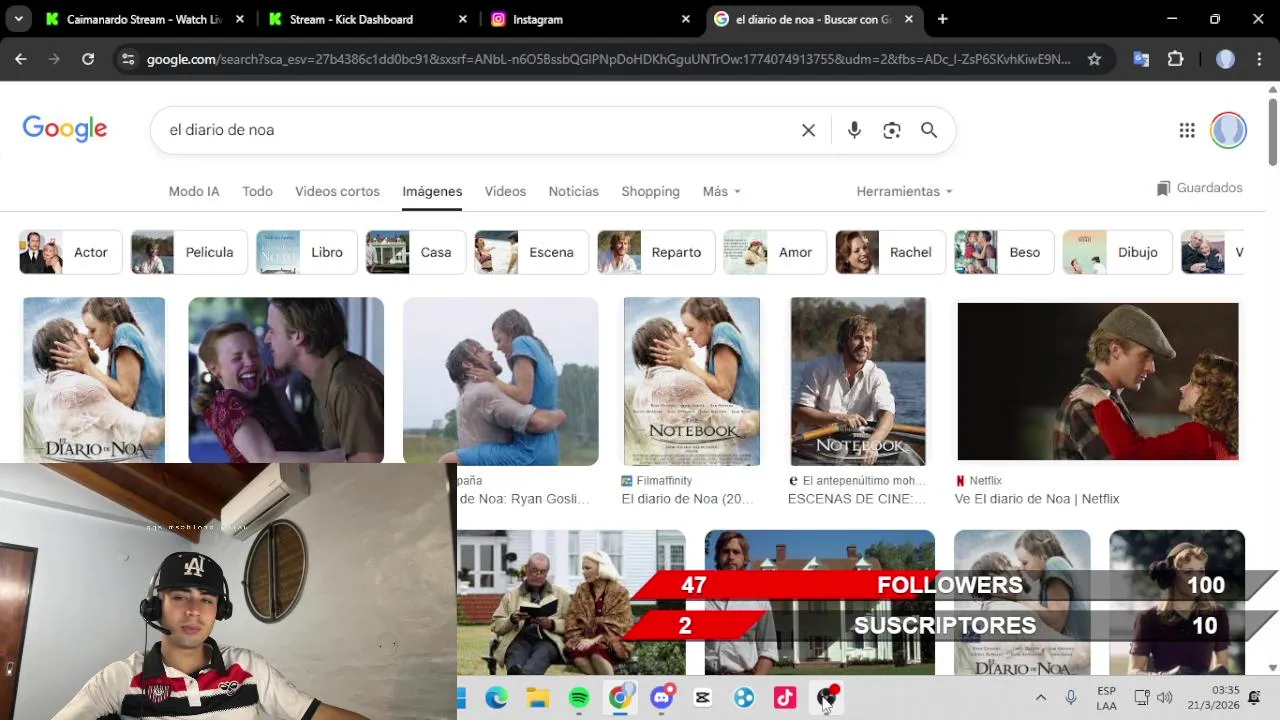Screen dimensions: 1280x720
Task: Click the magnifier search button
Action: tap(929, 130)
